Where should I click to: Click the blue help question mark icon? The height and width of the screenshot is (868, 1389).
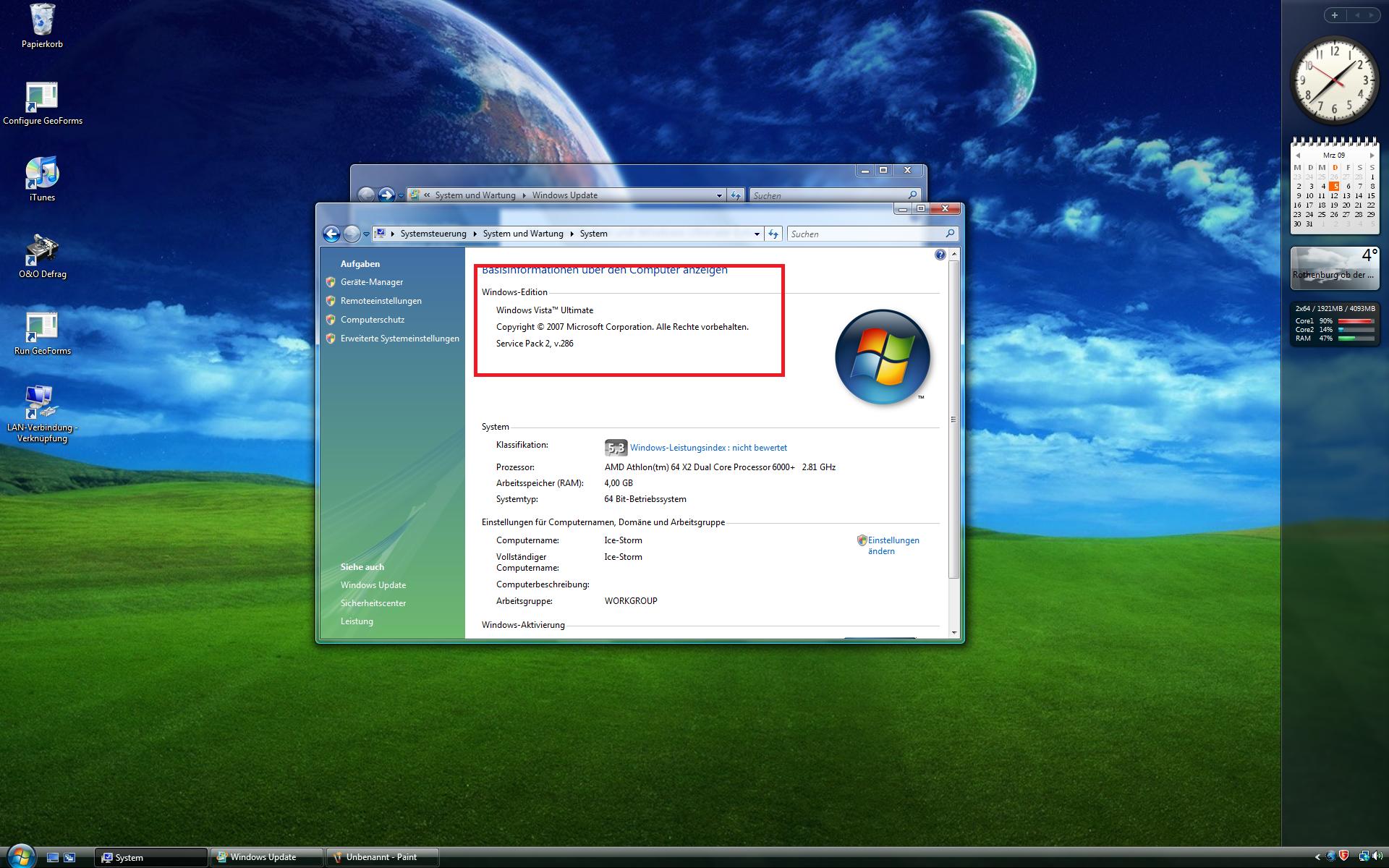click(940, 255)
